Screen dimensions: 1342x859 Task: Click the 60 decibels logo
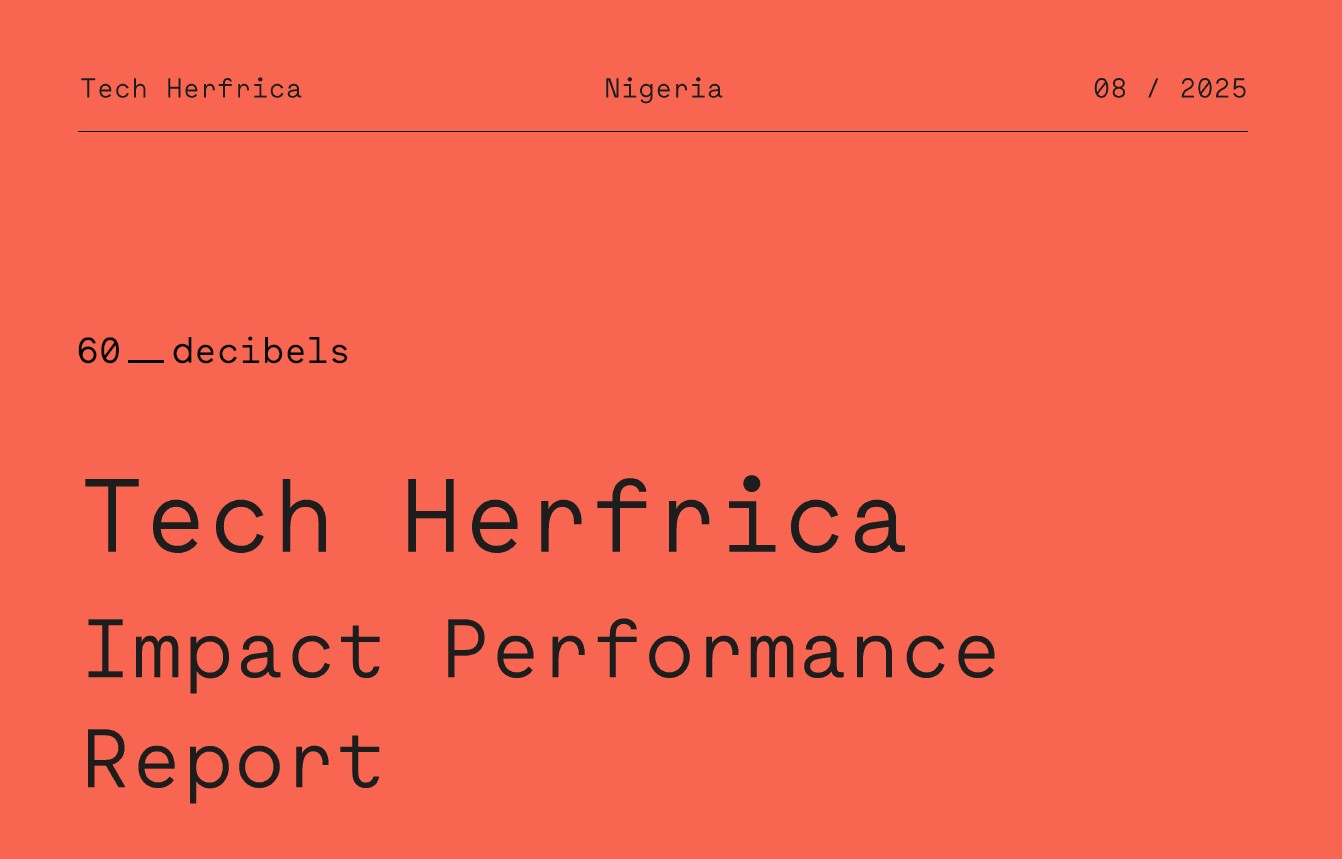click(x=213, y=352)
